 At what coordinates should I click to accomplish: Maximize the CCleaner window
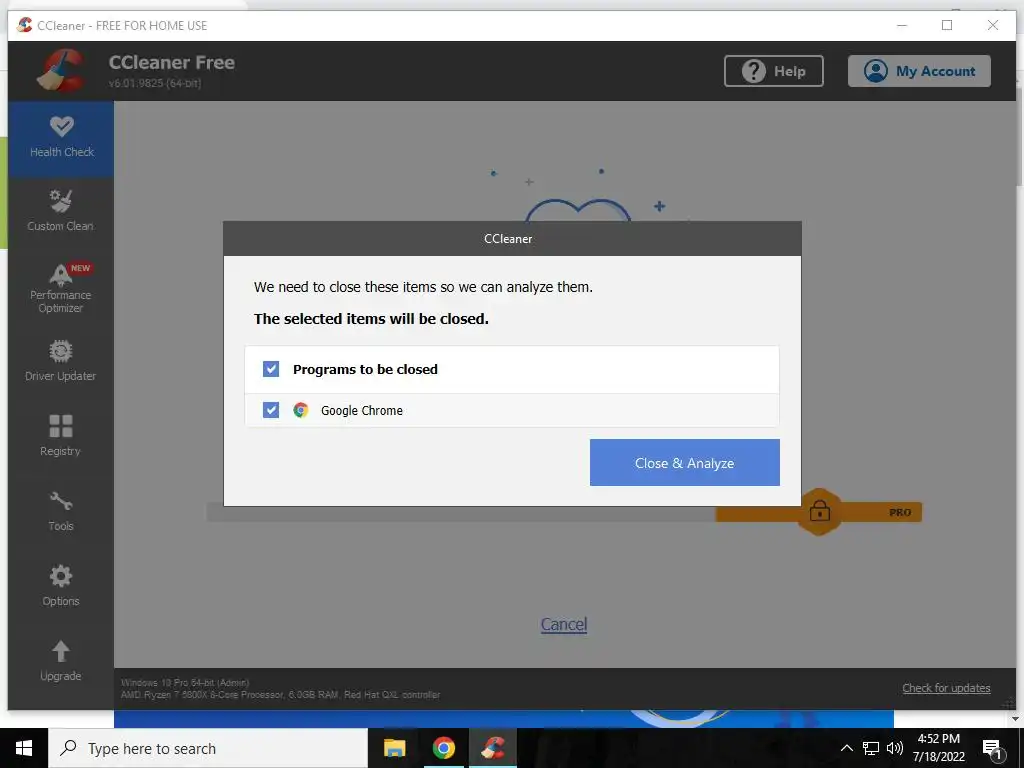tap(947, 25)
